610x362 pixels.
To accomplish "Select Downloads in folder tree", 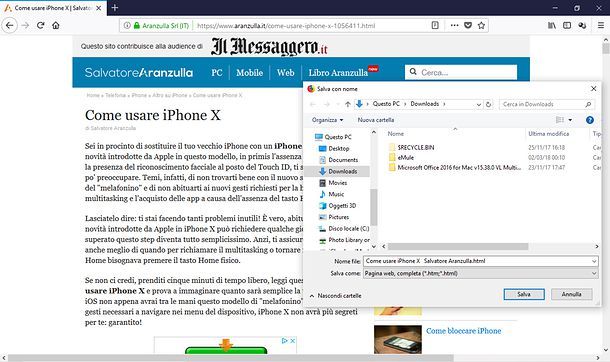I will (x=337, y=171).
